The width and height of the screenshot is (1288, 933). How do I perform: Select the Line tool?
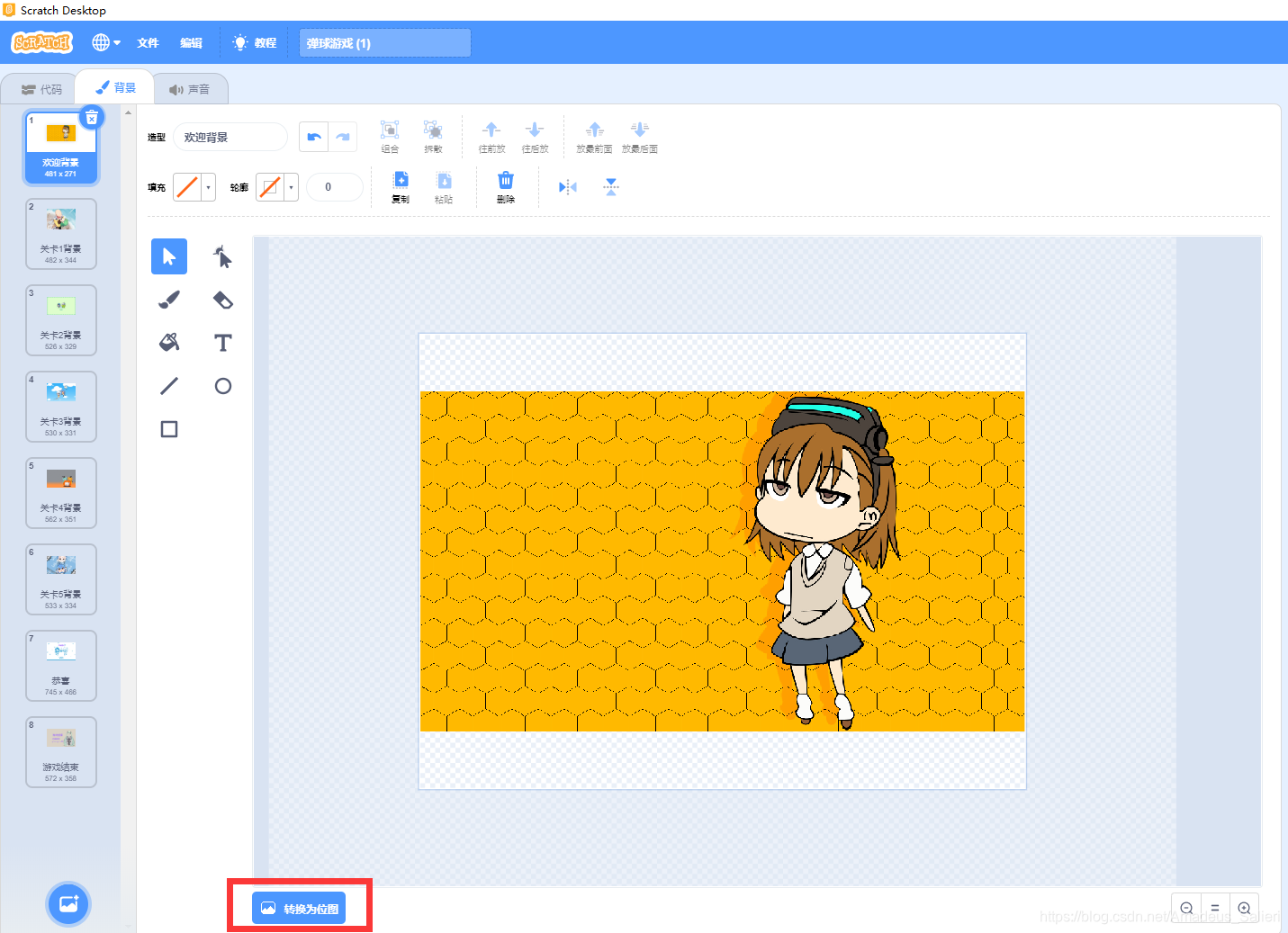click(x=169, y=386)
